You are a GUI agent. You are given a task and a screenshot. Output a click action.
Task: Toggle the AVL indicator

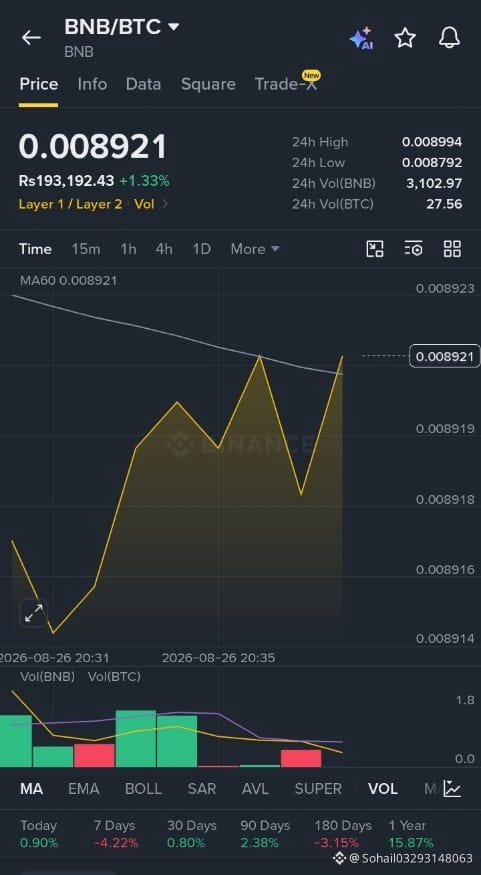tap(255, 789)
